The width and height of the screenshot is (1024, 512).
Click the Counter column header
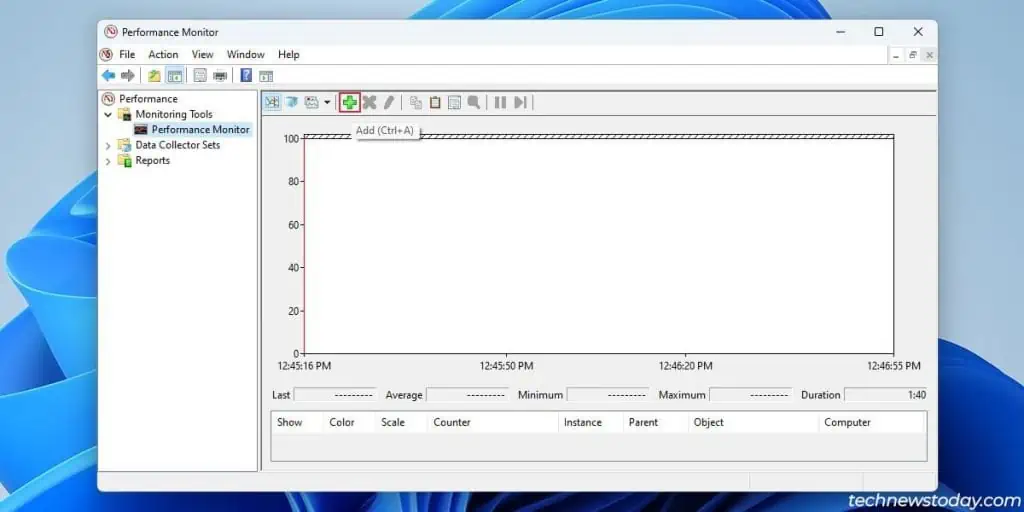coord(452,422)
